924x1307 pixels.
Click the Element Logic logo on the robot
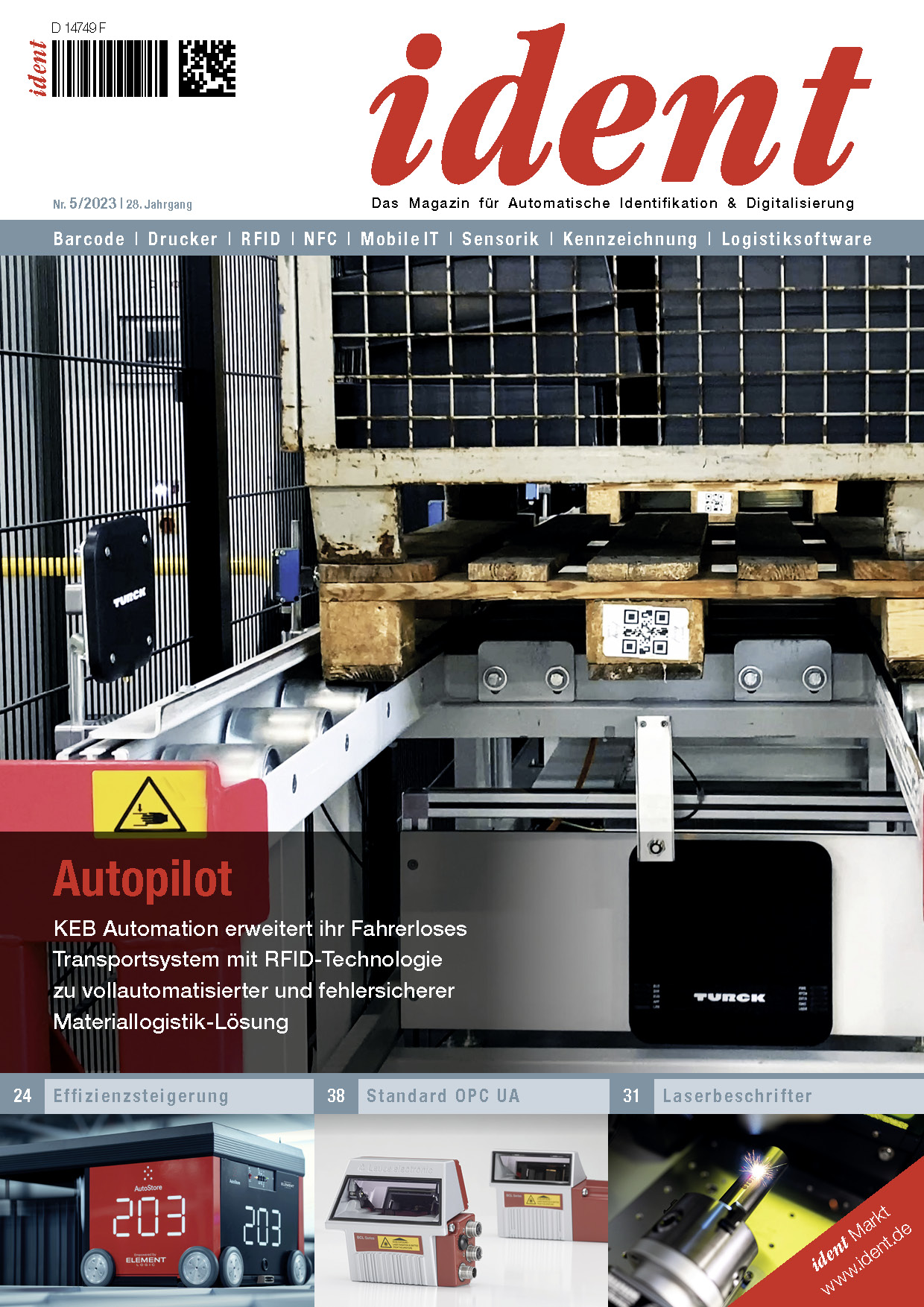(145, 1259)
